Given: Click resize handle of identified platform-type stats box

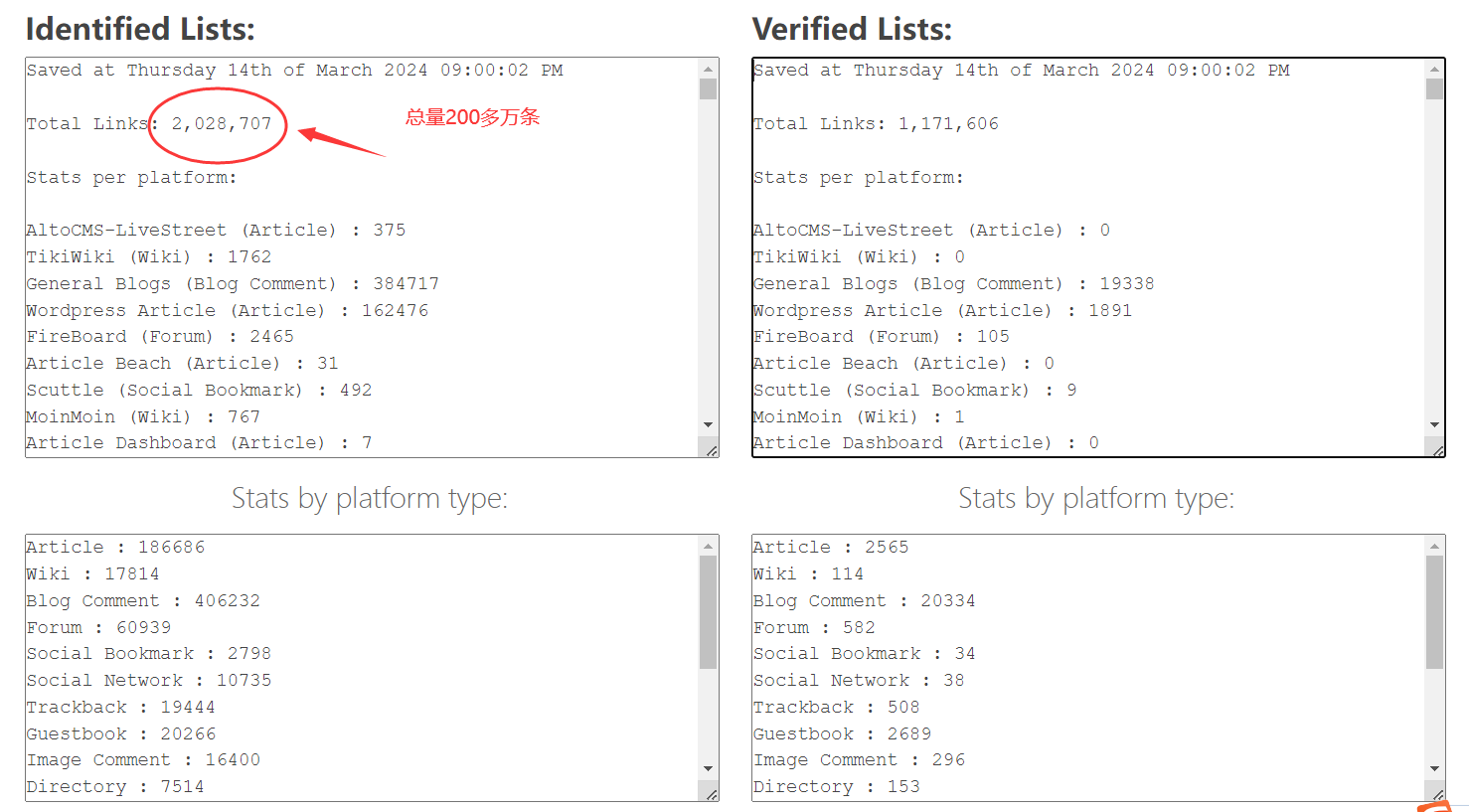Looking at the screenshot, I should click(711, 794).
